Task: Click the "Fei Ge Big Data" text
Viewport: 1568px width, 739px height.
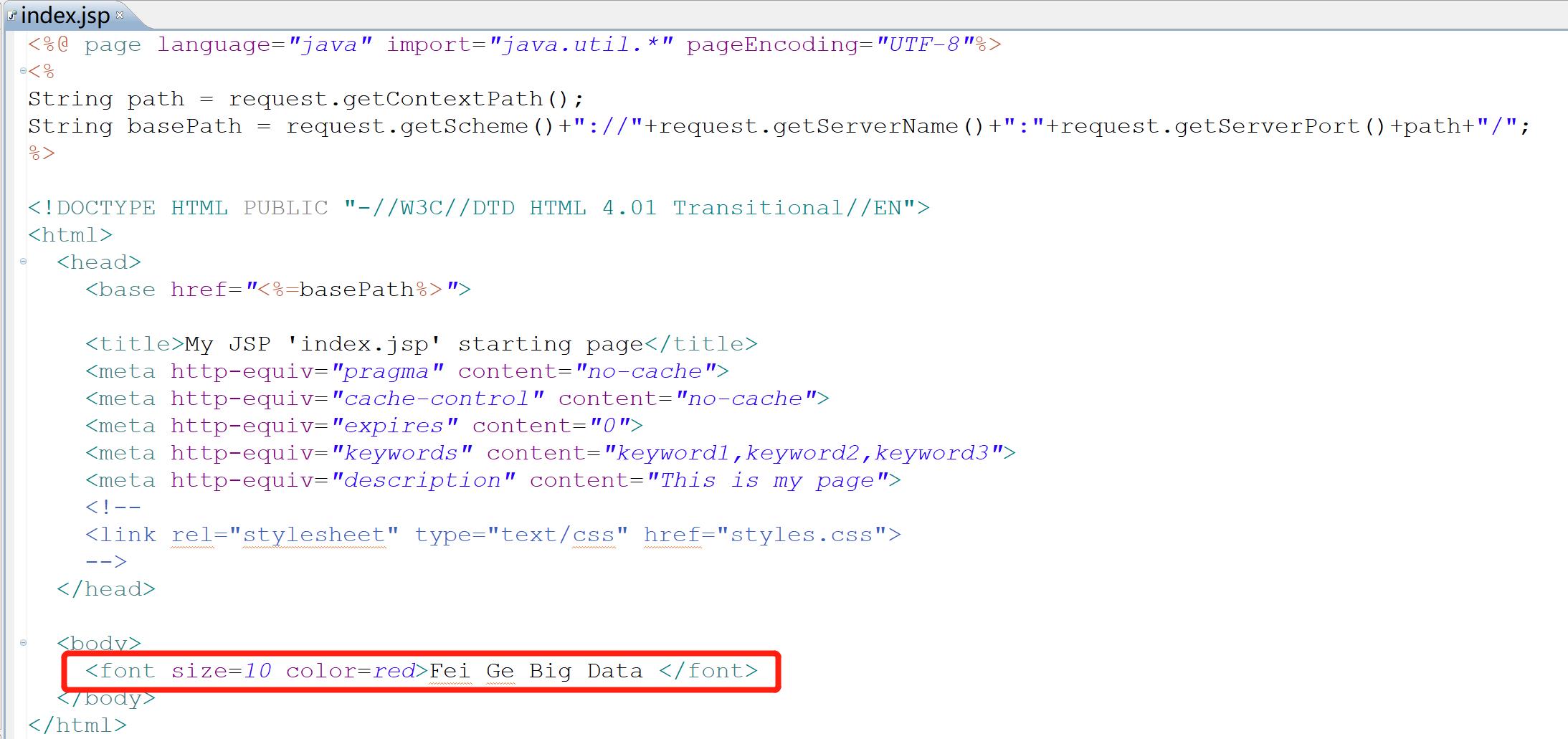Action: [536, 671]
